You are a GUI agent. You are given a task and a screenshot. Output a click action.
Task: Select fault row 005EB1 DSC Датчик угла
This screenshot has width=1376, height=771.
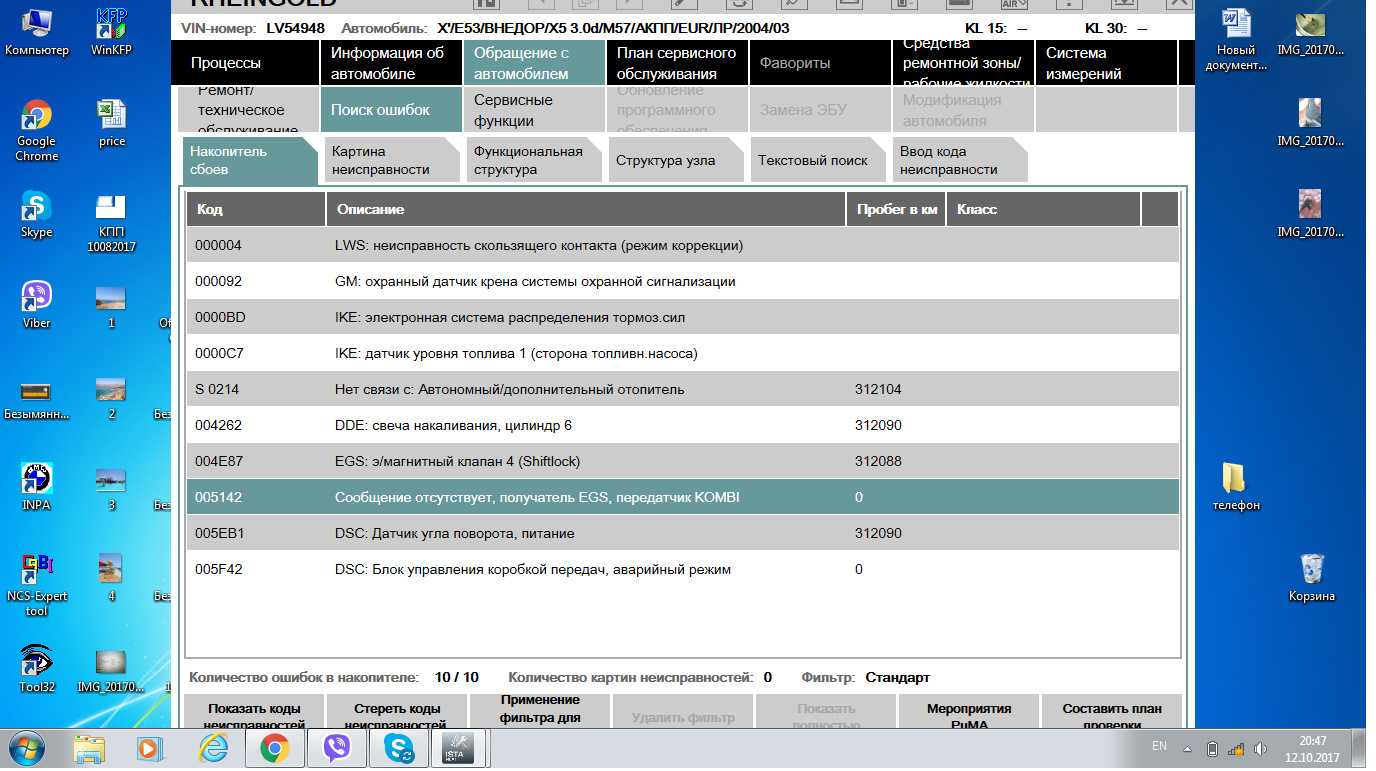pos(683,533)
